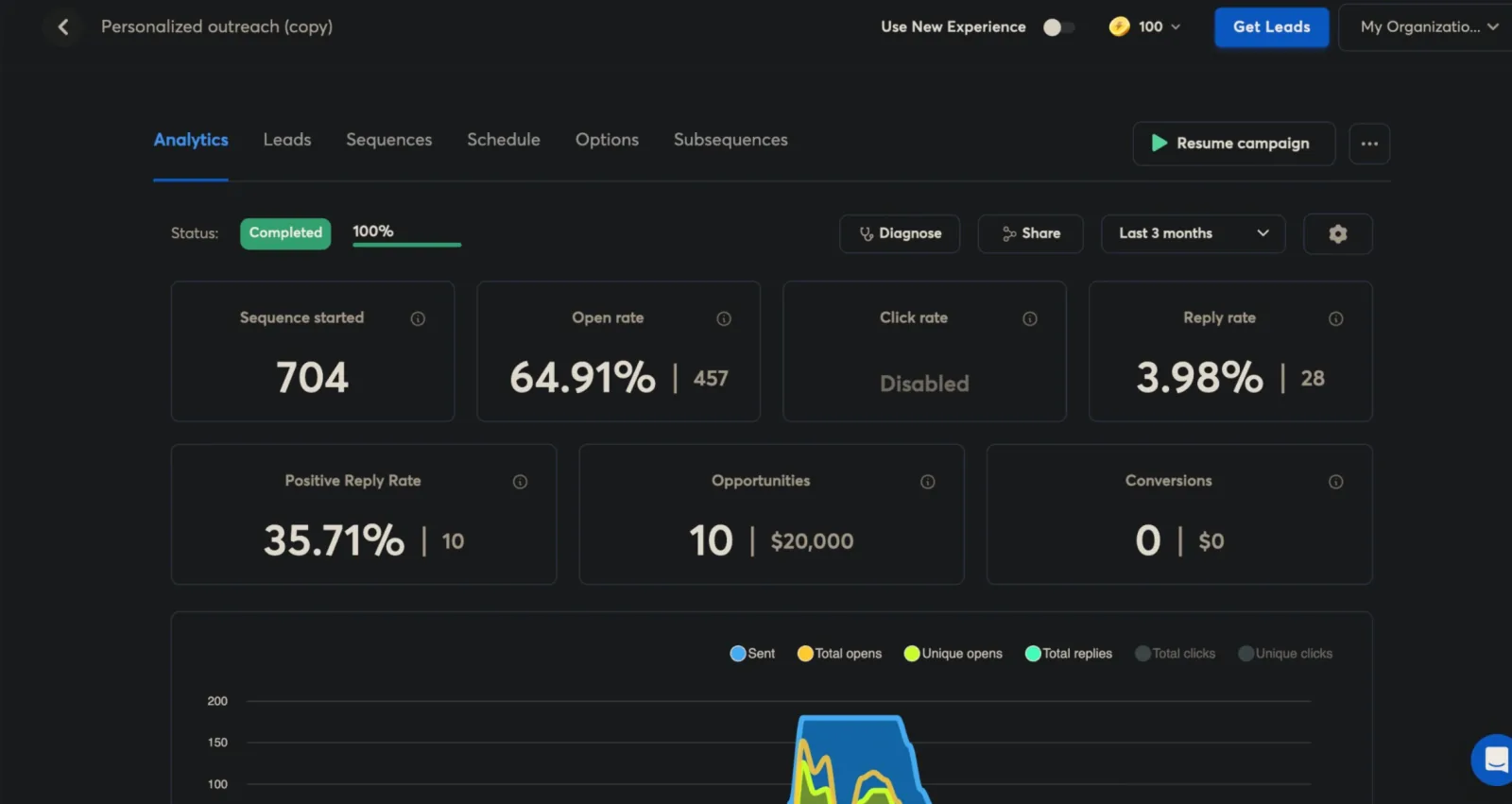Click the gold credits coin icon

(x=1119, y=26)
